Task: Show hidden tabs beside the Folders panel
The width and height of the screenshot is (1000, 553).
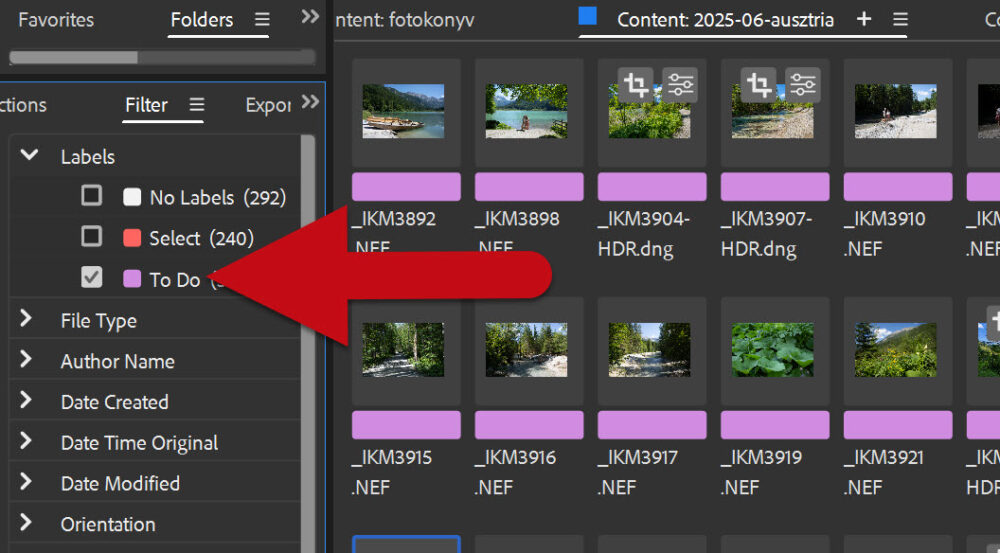Action: [310, 17]
